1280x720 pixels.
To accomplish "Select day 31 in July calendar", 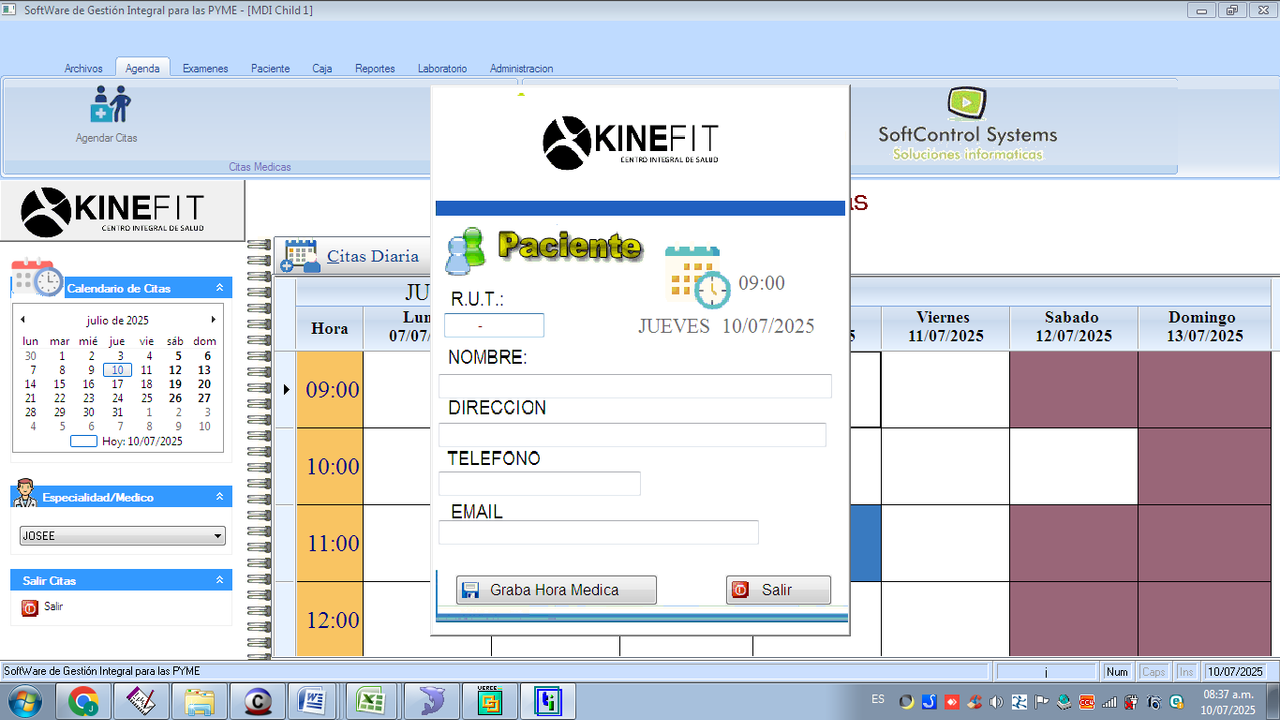I will point(117,412).
